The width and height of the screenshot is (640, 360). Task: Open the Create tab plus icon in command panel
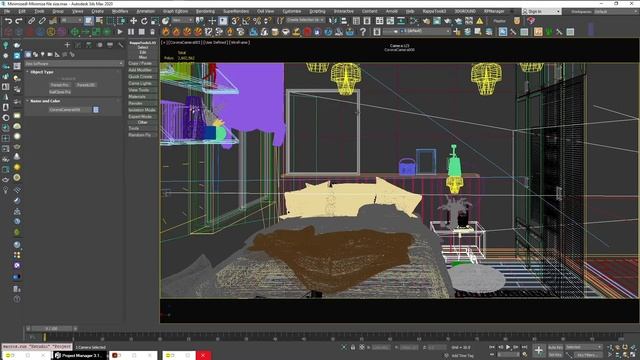(x=67, y=45)
